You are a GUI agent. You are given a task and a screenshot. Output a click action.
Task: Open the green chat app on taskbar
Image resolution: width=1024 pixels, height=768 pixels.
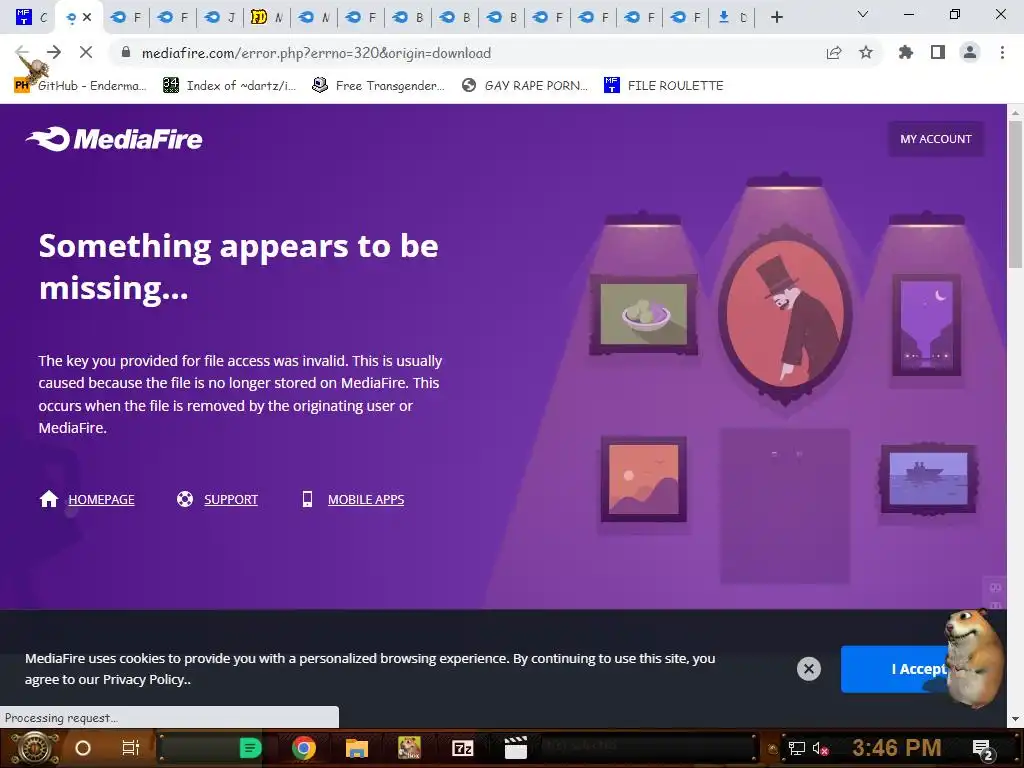point(250,748)
